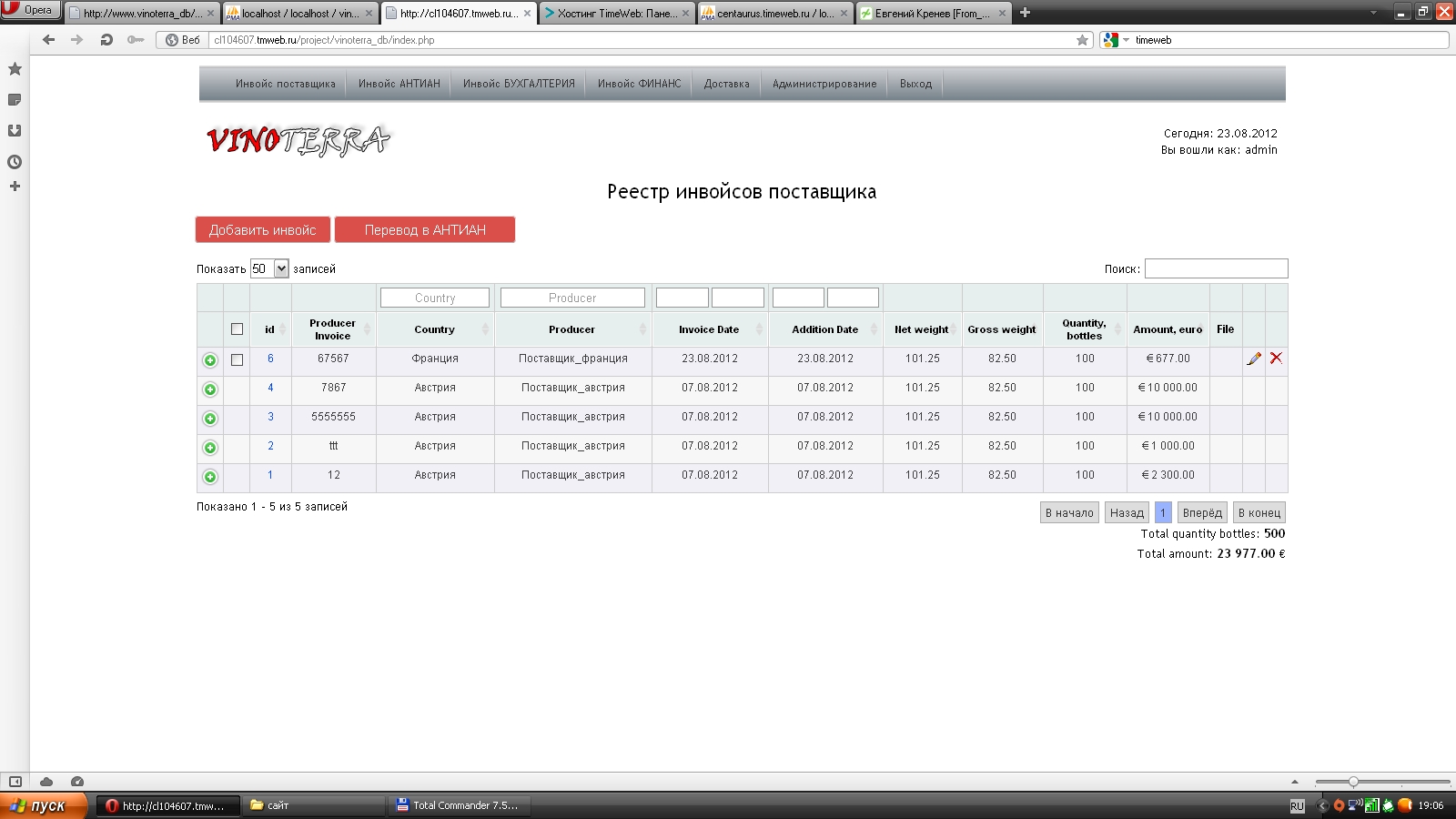Click the Перевод в АНТИАН button
The image size is (1456, 819).
tap(425, 230)
